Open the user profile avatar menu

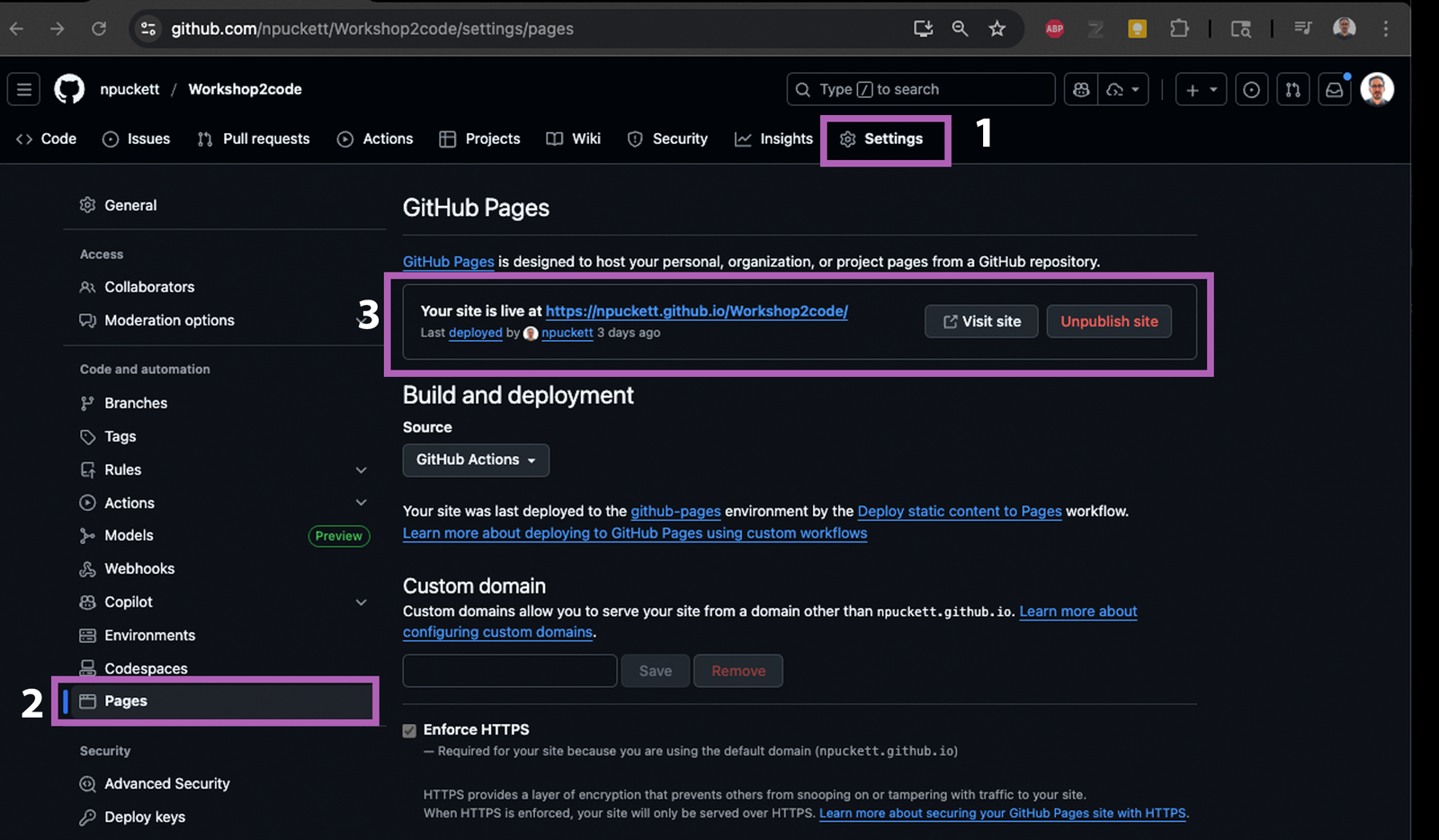point(1377,89)
